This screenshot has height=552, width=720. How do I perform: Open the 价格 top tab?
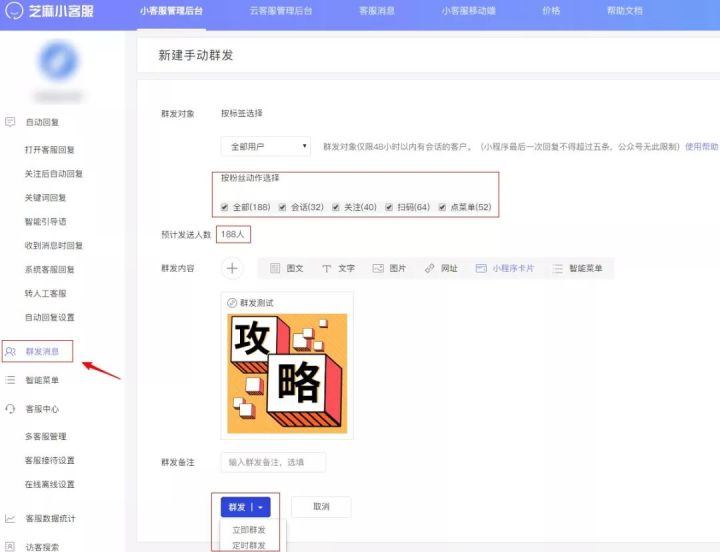551,11
